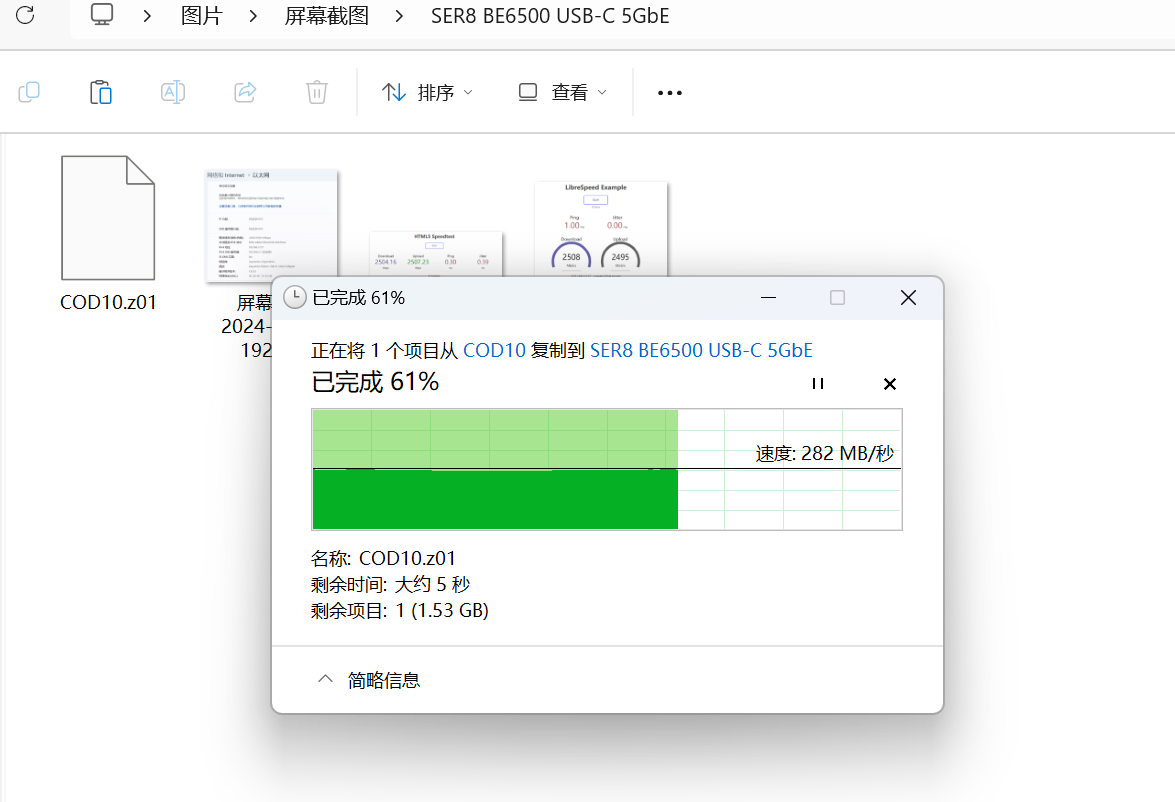Pause the file copy operation
The height and width of the screenshot is (802, 1175).
[x=818, y=384]
